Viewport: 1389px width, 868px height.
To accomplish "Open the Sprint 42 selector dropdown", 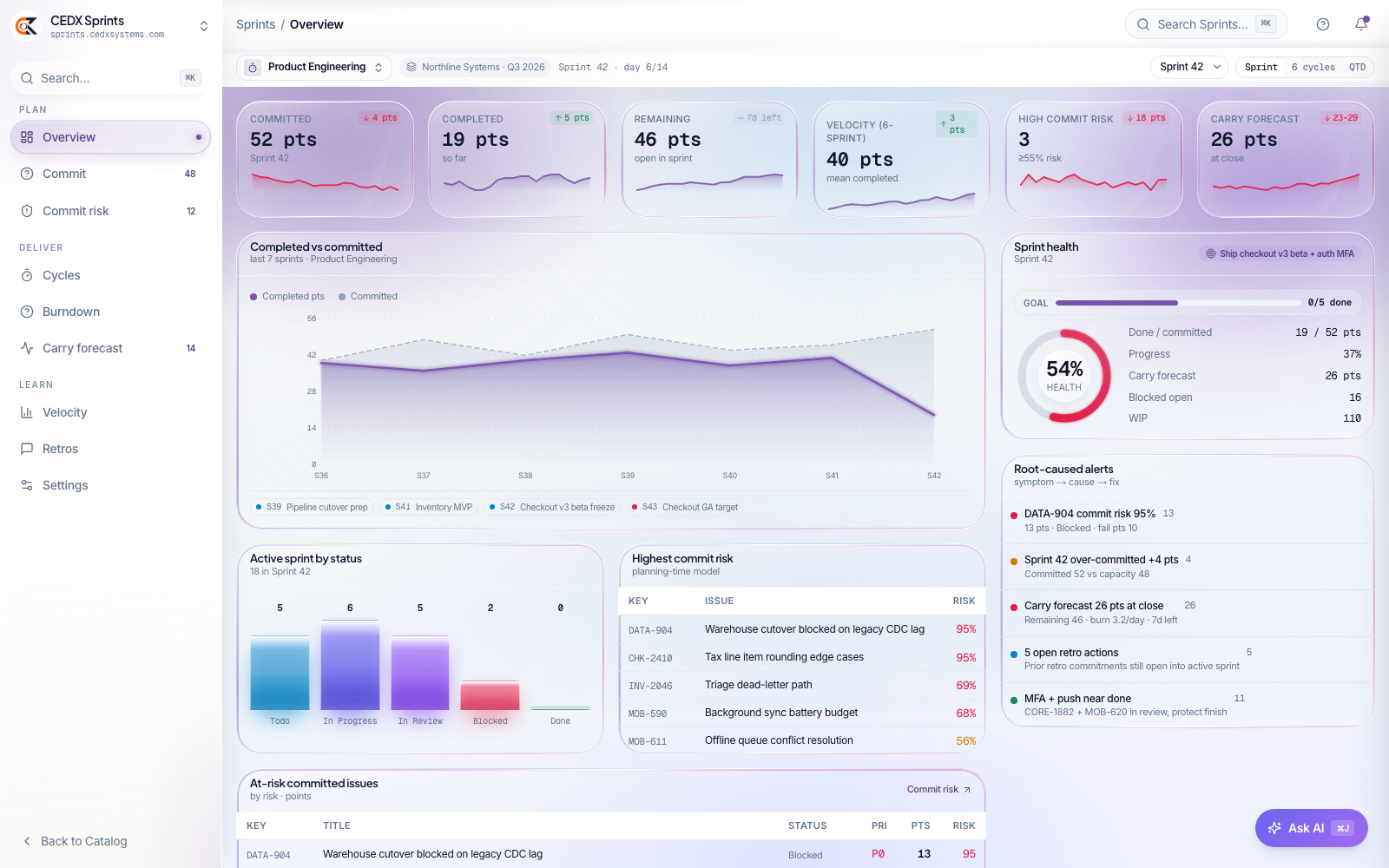I will [1189, 67].
